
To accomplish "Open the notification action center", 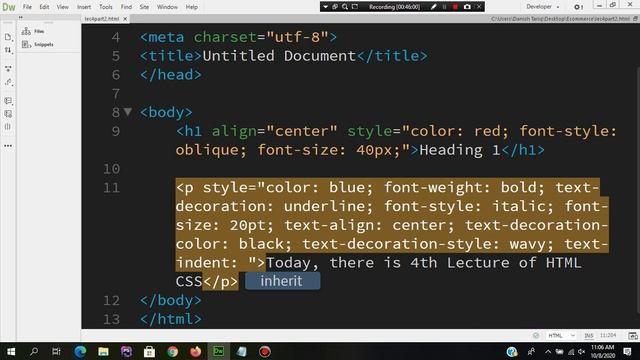I will 628,351.
